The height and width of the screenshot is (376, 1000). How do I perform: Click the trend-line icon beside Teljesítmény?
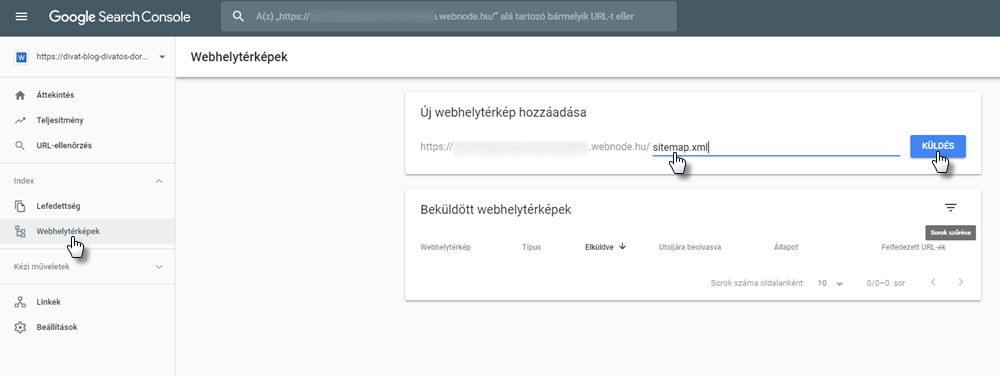coord(20,120)
